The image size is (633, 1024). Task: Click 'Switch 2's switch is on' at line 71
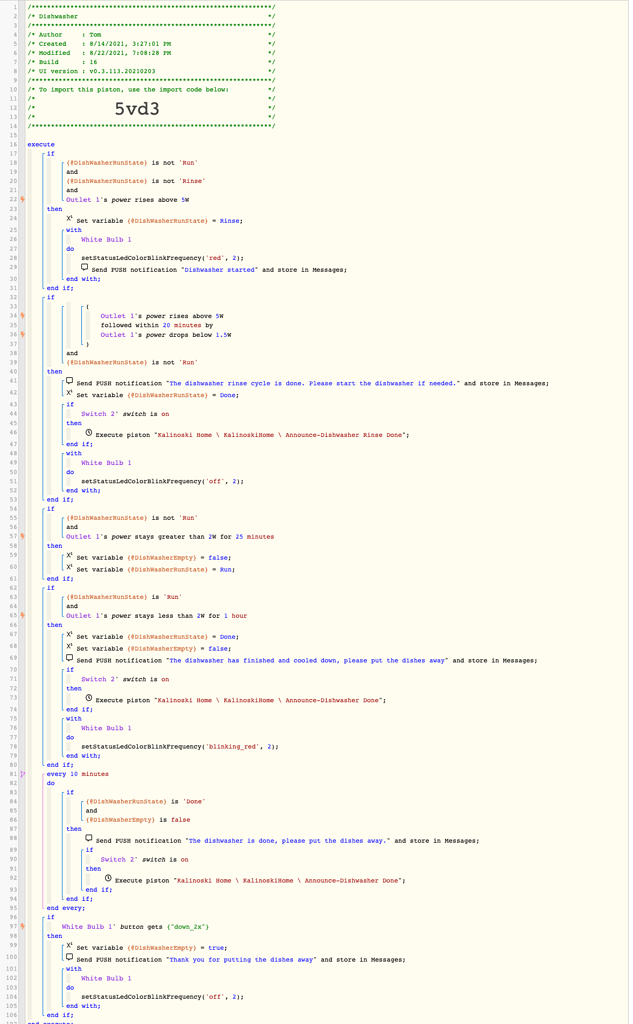125,679
